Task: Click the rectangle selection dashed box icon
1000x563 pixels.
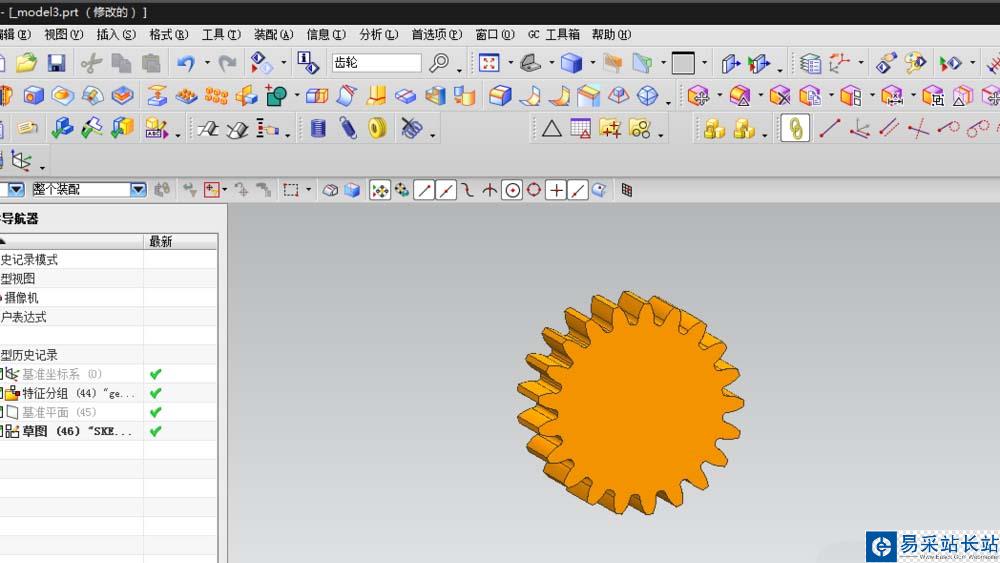Action: pos(291,190)
